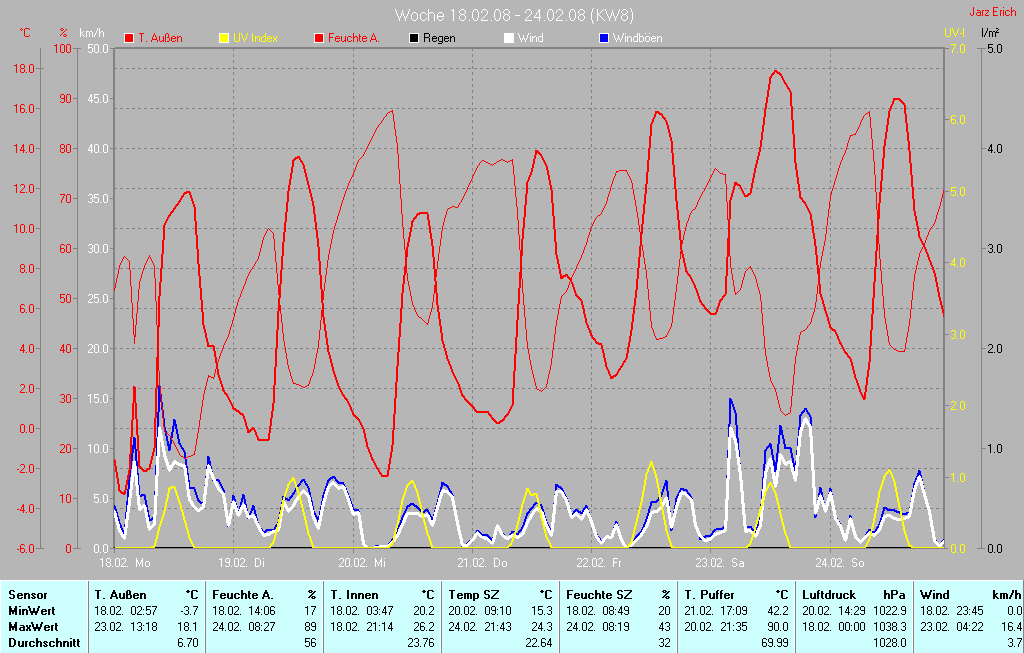Click the Wind maximum value 16.4

point(1012,626)
